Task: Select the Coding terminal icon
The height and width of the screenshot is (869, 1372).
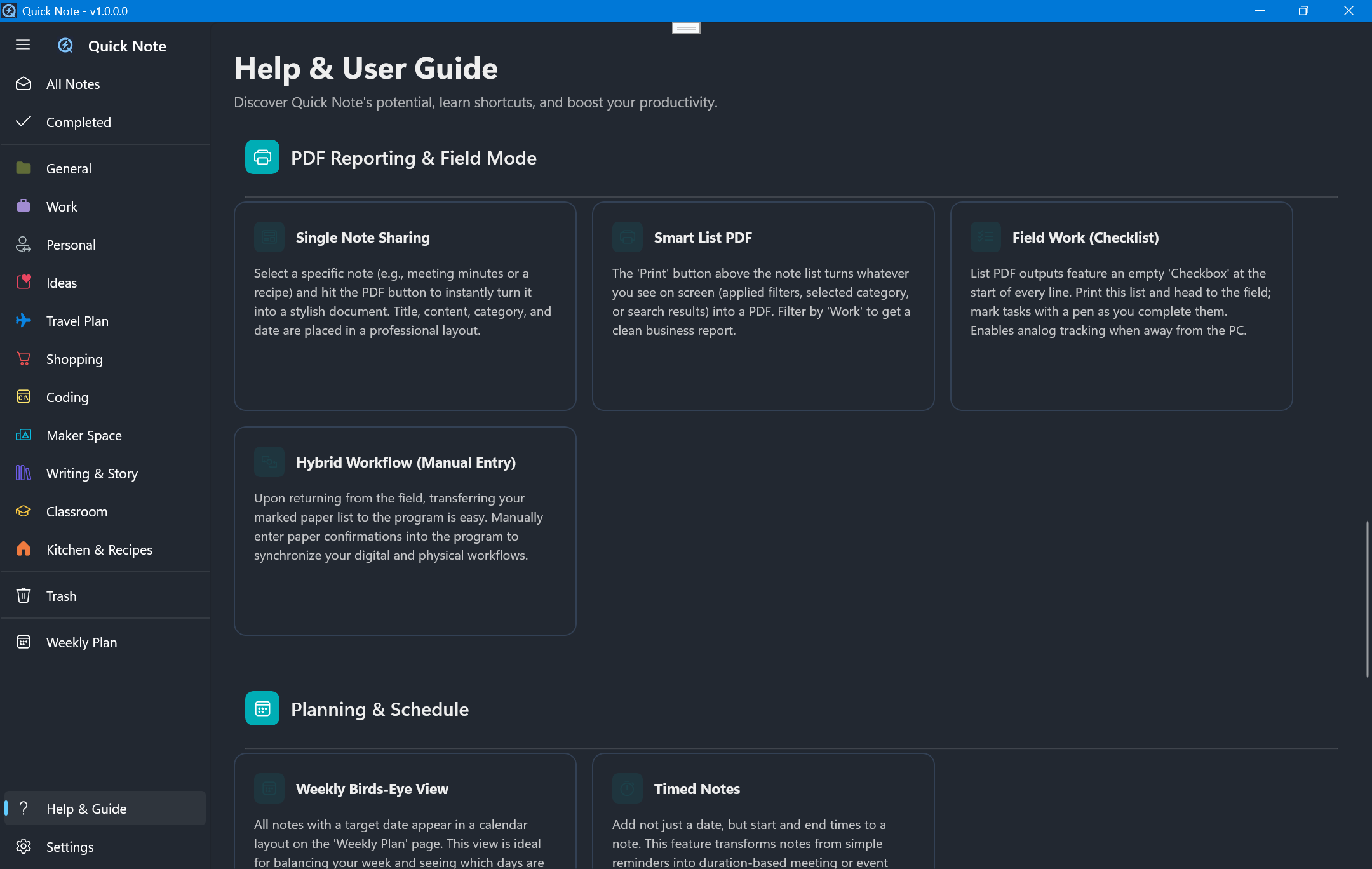Action: point(24,397)
